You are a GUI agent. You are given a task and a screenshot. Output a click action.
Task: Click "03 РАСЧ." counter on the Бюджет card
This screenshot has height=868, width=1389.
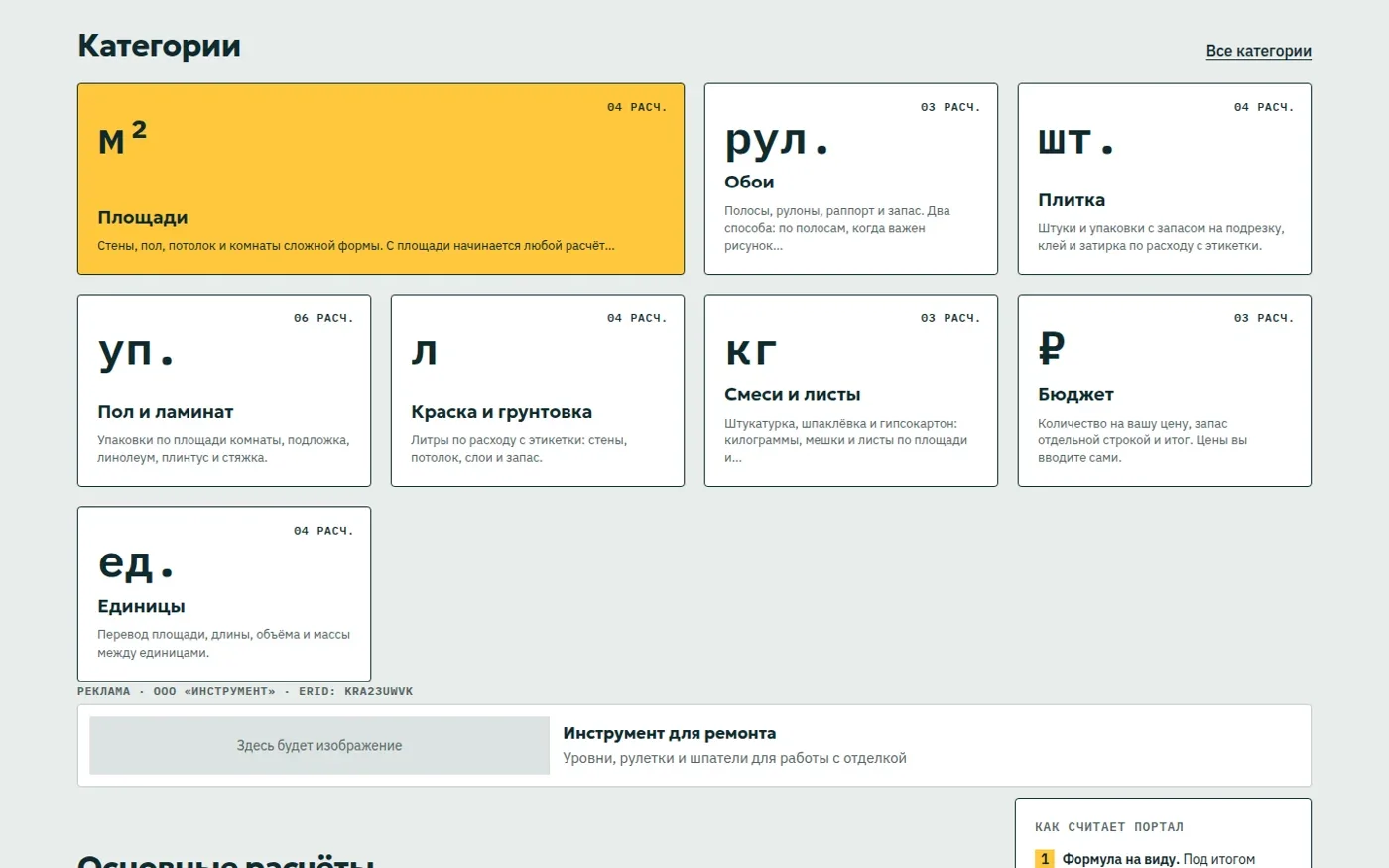[x=1264, y=318]
